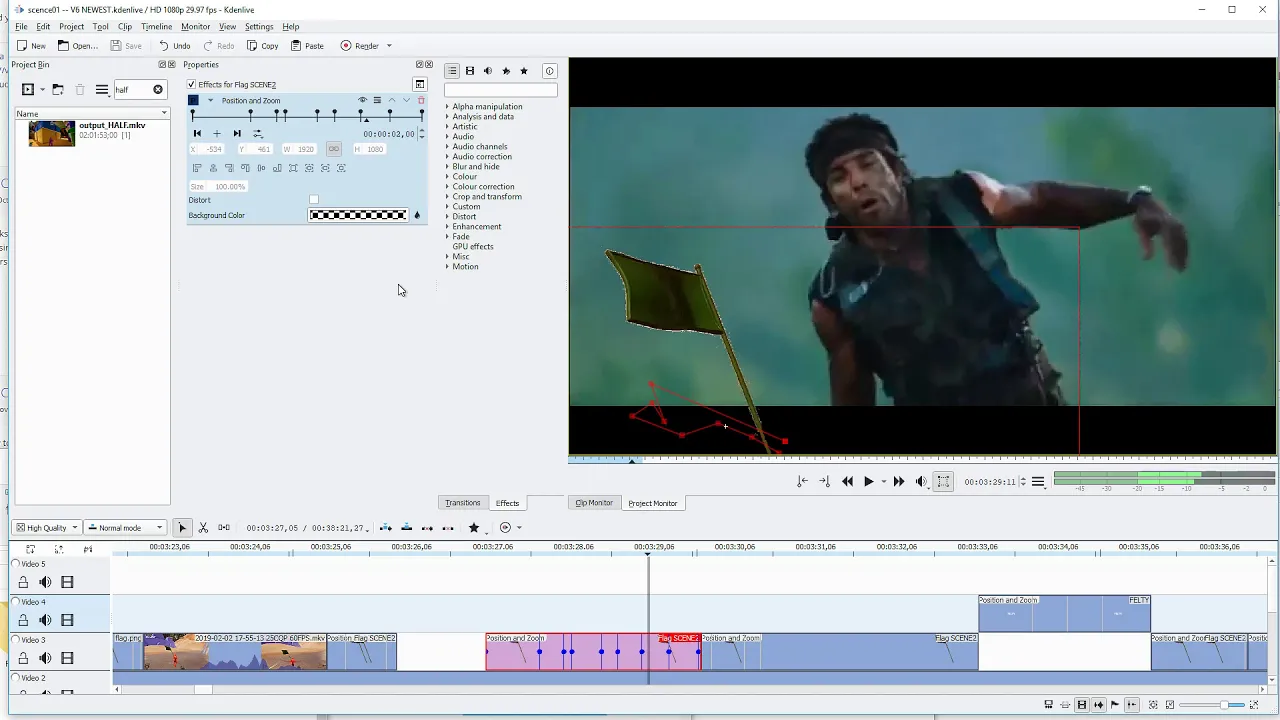Collapse the Position and Zoom effect
This screenshot has height=720, width=1280.
pyautogui.click(x=210, y=100)
